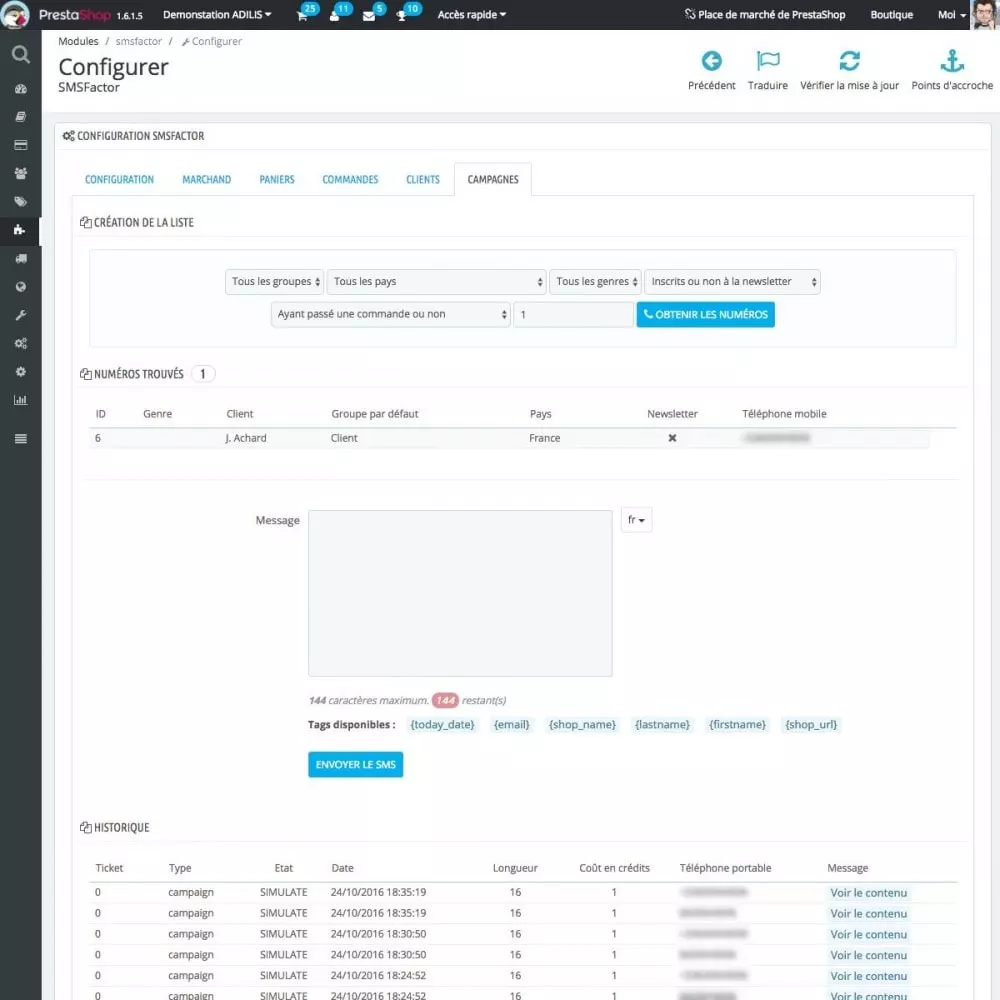
Task: Open Preferences via the sidebar wrench icon
Action: 20,315
